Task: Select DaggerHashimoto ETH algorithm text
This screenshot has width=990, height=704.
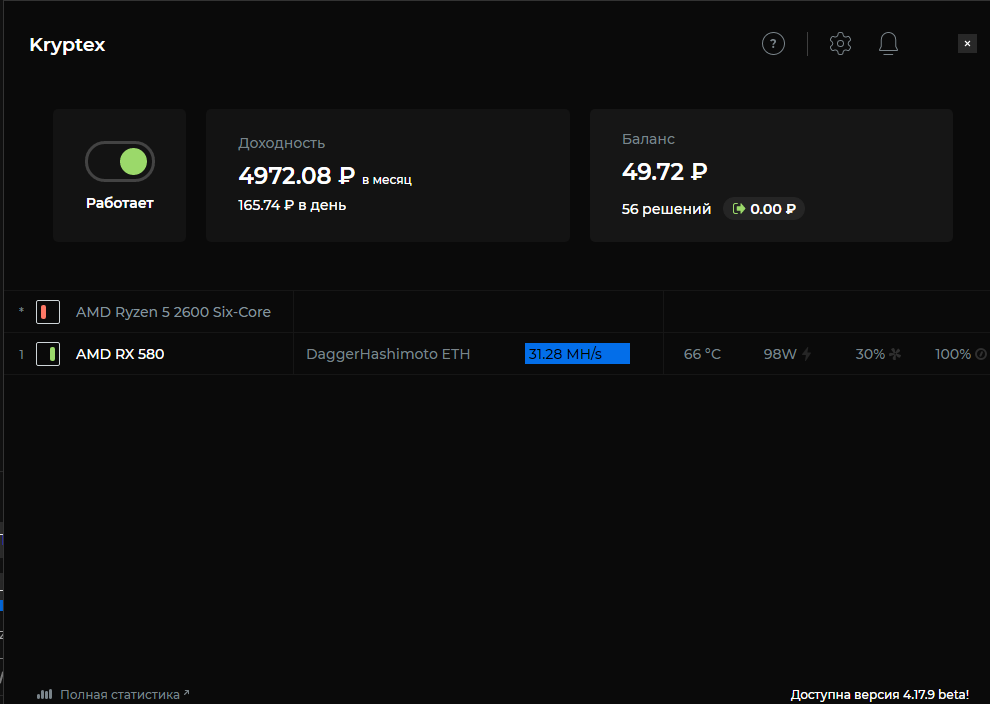Action: (x=388, y=354)
